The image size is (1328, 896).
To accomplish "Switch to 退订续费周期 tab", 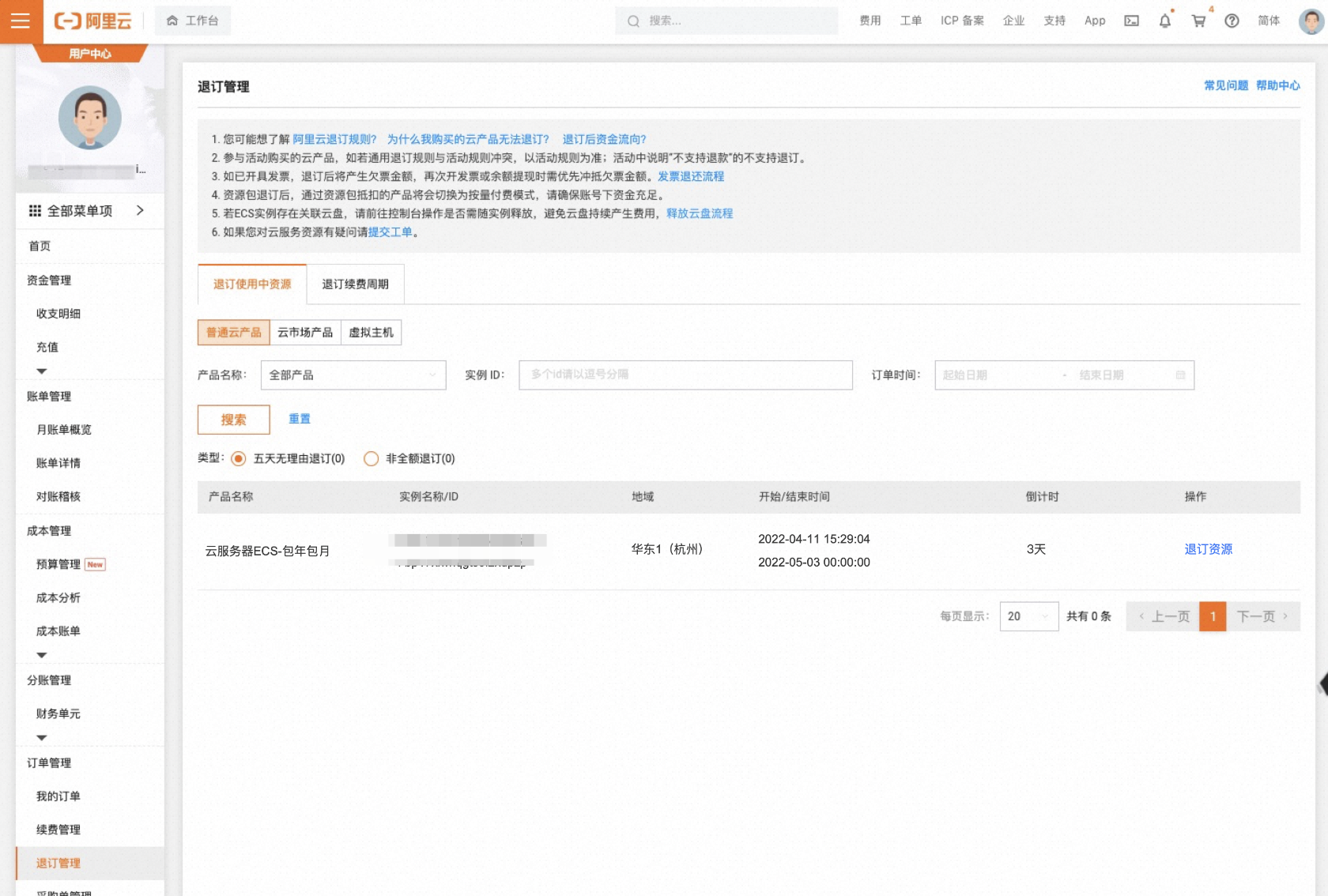I will pos(356,284).
